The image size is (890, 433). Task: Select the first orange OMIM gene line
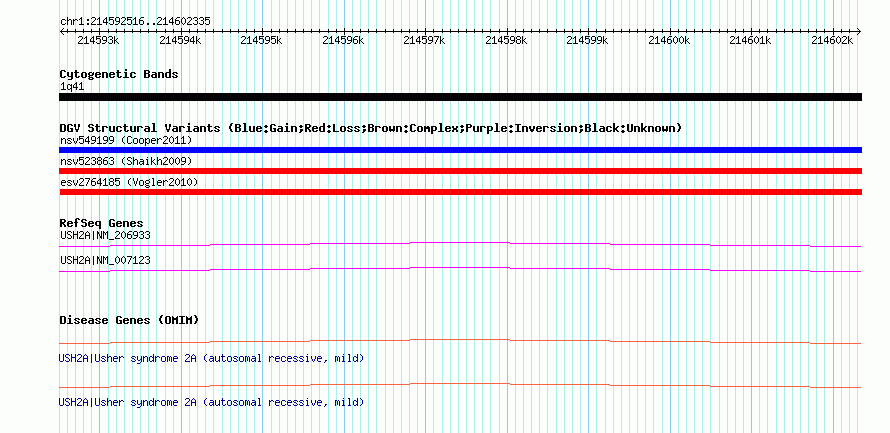coord(460,341)
